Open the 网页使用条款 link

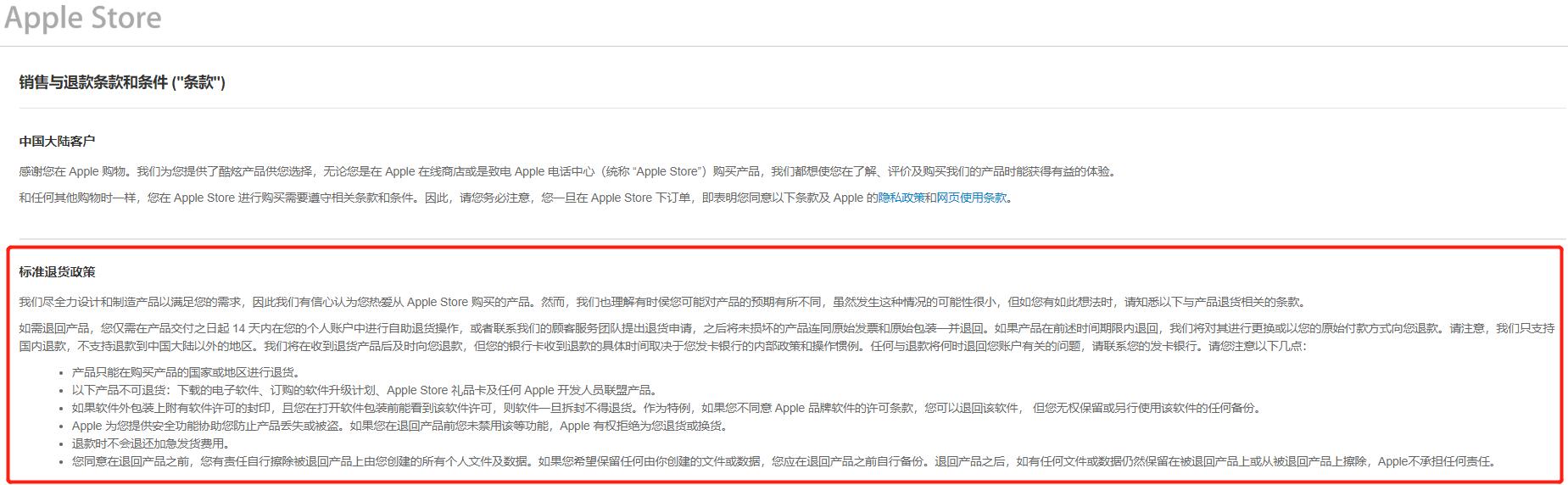pyautogui.click(x=972, y=198)
